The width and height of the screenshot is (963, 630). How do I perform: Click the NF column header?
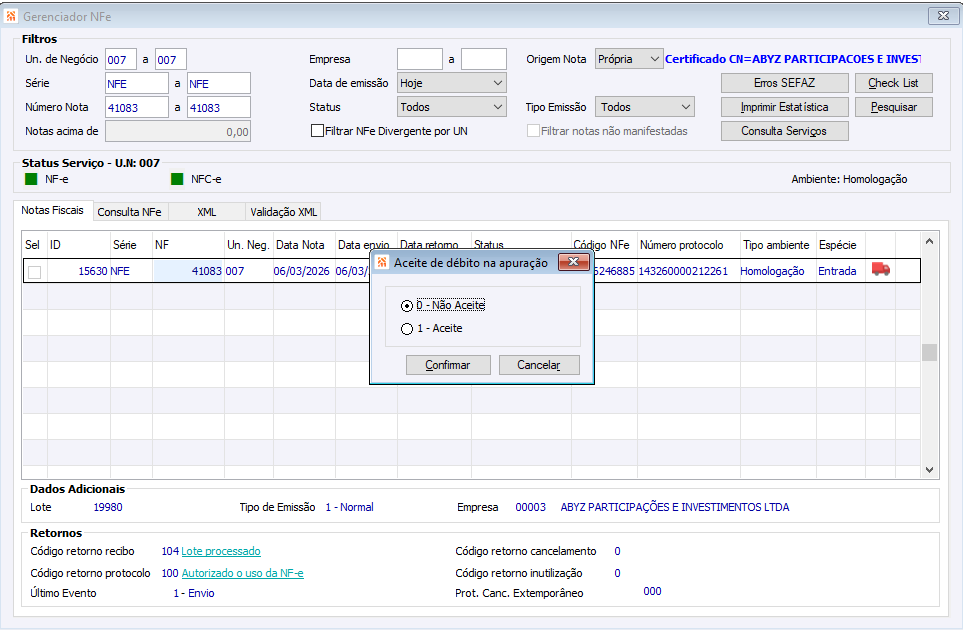[188, 245]
